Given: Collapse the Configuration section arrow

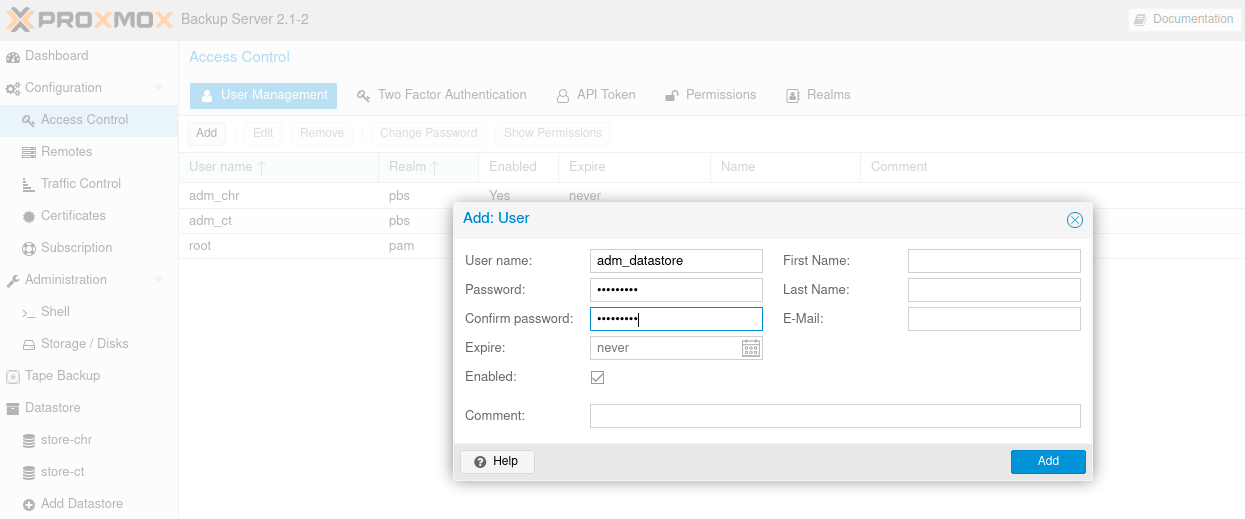Looking at the screenshot, I should 158,88.
